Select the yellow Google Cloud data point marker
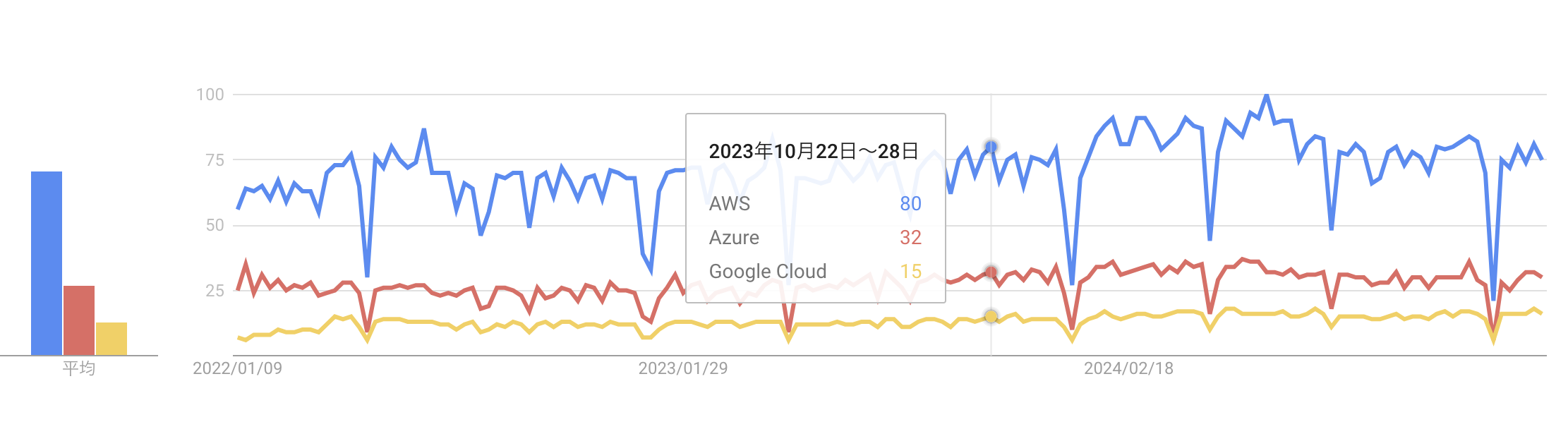The width and height of the screenshot is (1568, 422). pos(991,316)
